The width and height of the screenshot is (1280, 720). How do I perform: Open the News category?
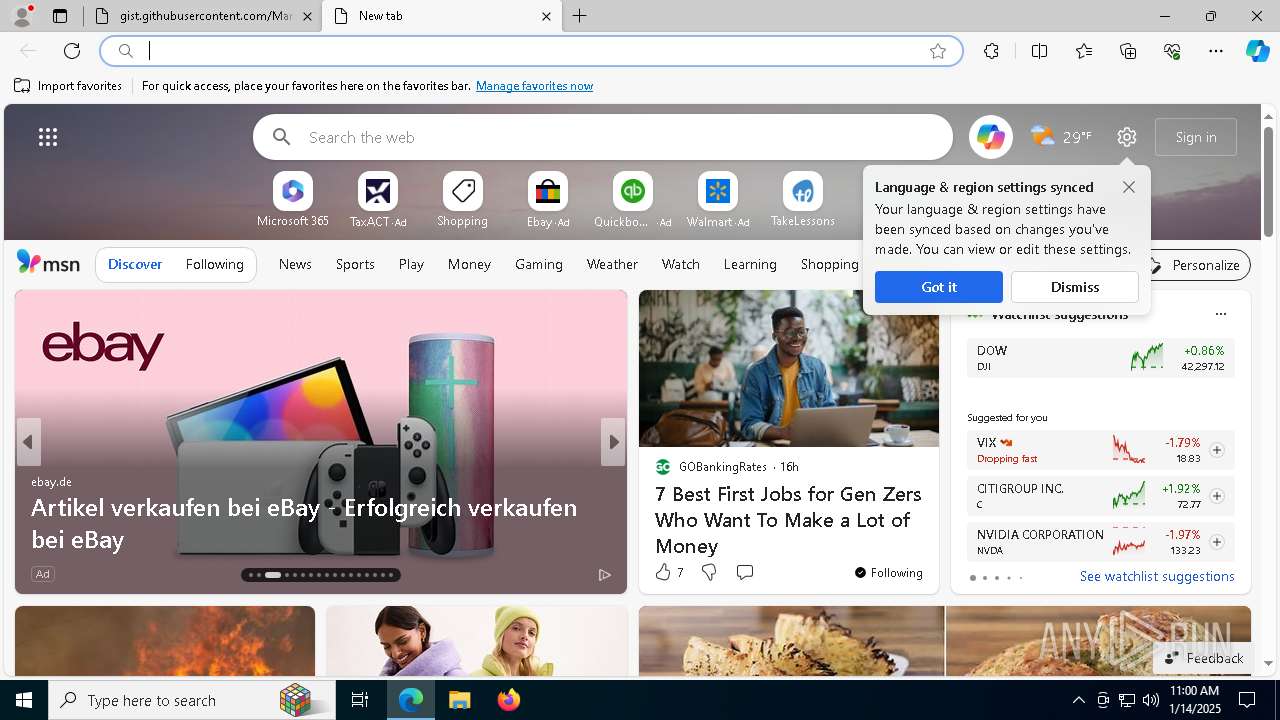coord(295,264)
